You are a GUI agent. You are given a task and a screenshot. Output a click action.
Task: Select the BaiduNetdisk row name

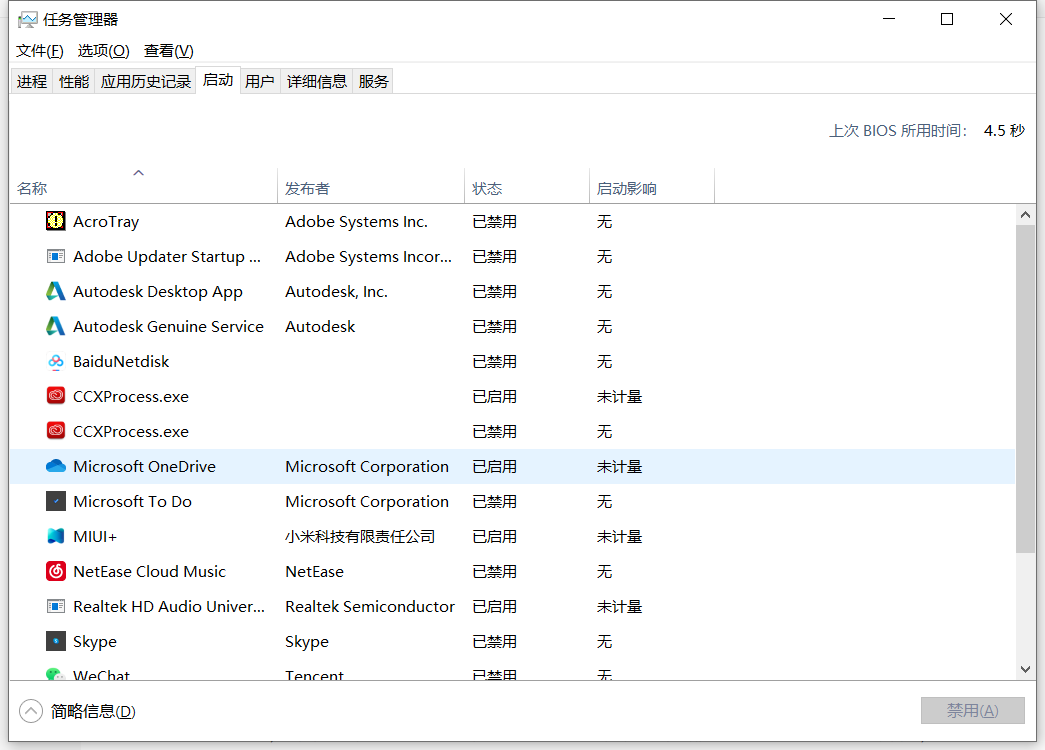click(121, 361)
